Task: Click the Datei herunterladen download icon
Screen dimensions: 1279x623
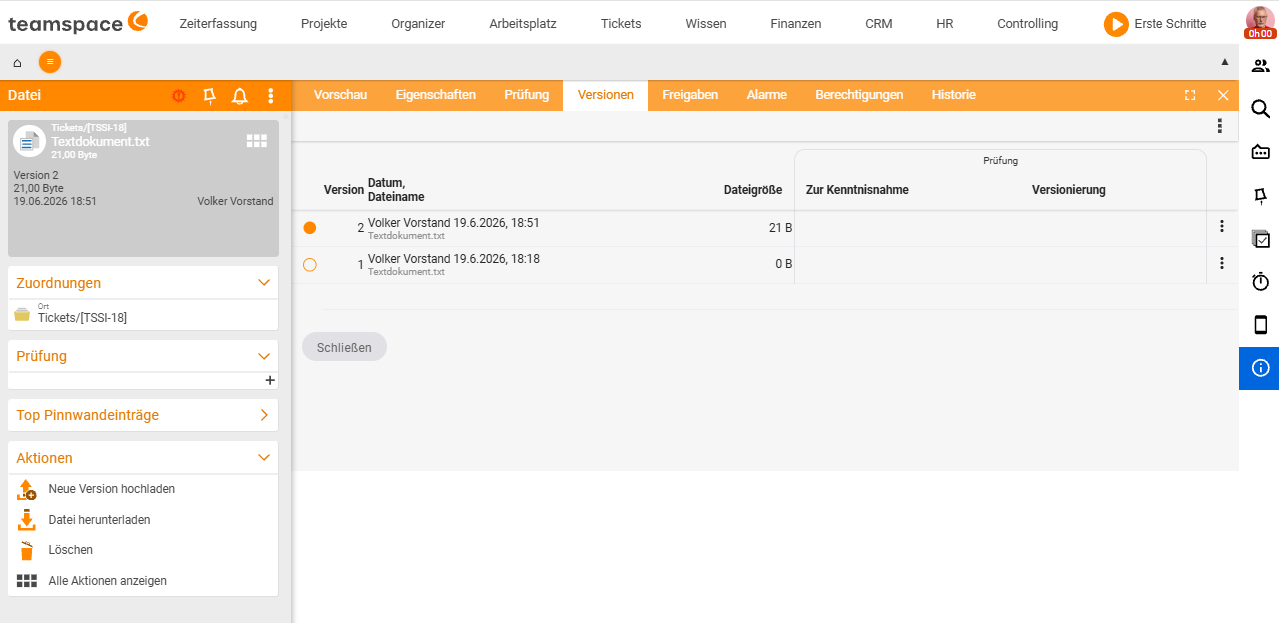Action: tap(27, 520)
